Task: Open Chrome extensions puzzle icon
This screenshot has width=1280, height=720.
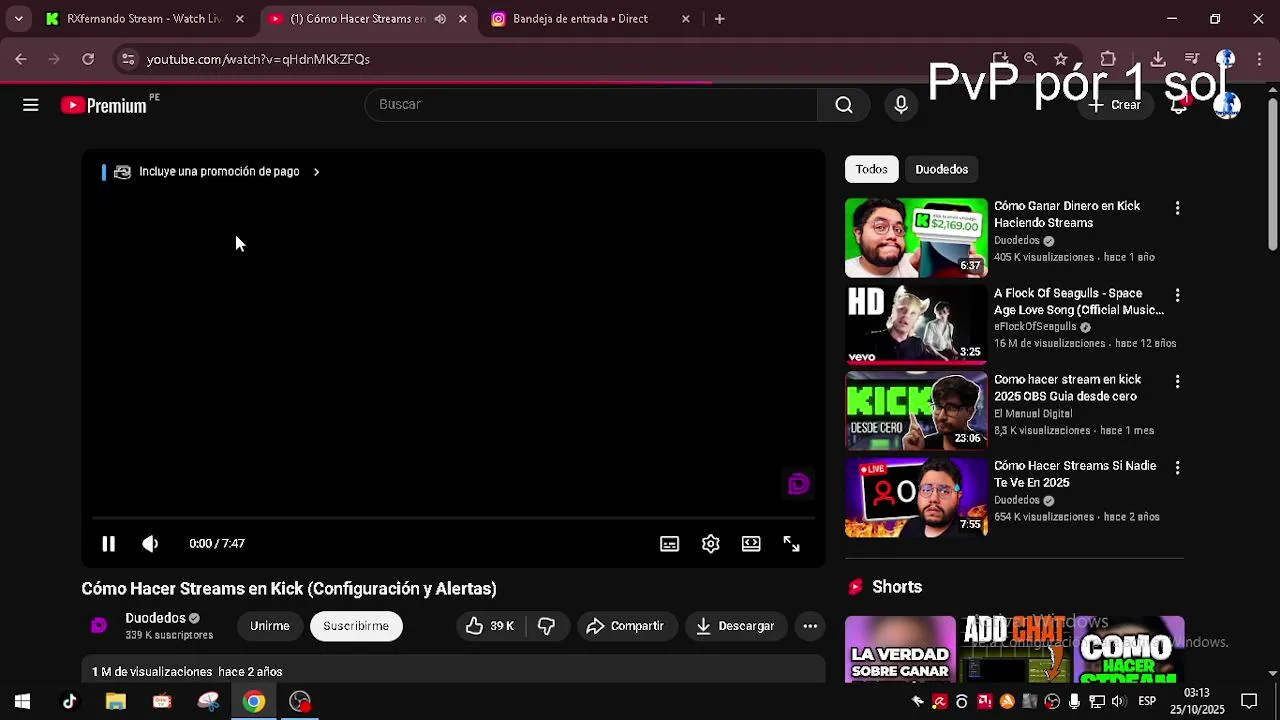Action: (1108, 59)
